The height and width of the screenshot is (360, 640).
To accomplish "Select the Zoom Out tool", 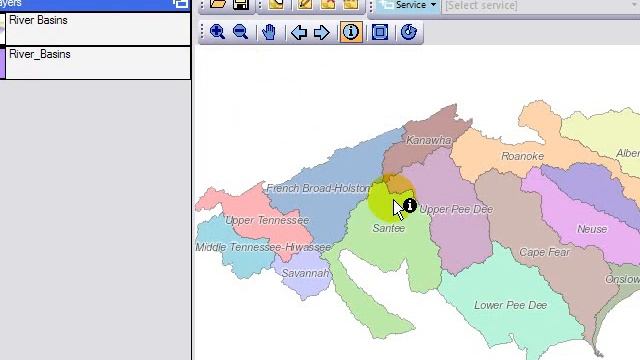I will pyautogui.click(x=240, y=32).
